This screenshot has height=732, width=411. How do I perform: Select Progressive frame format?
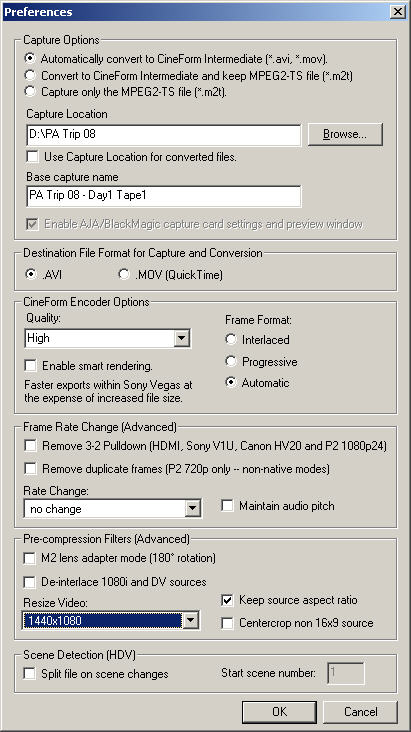click(x=231, y=362)
